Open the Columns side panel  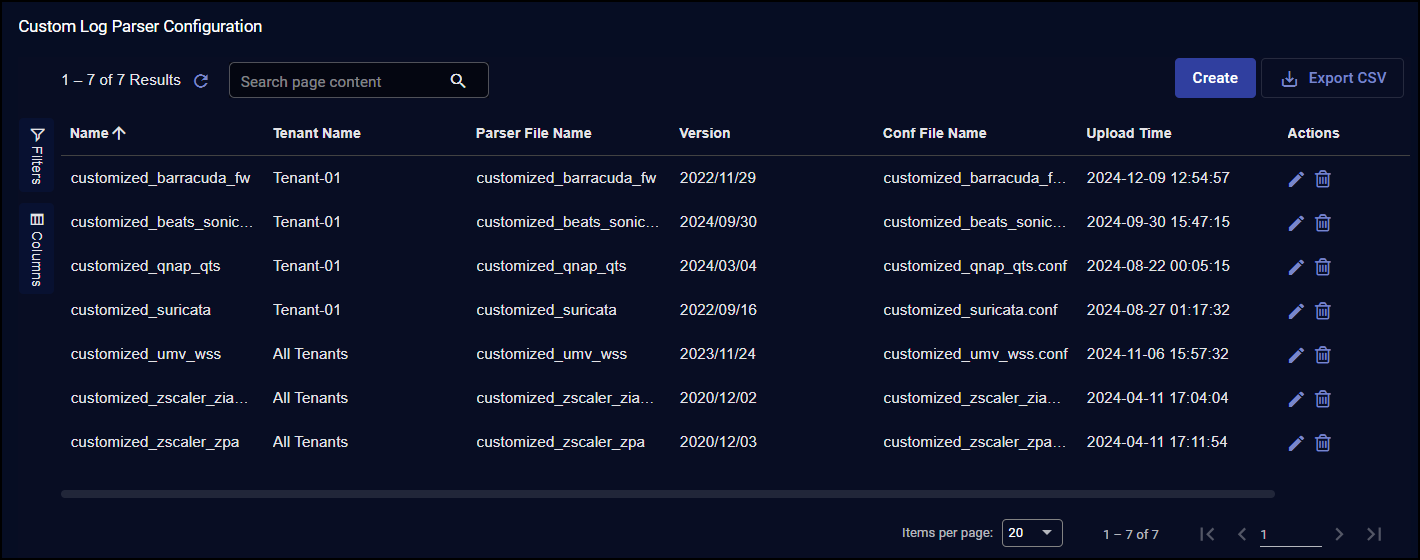pos(37,248)
